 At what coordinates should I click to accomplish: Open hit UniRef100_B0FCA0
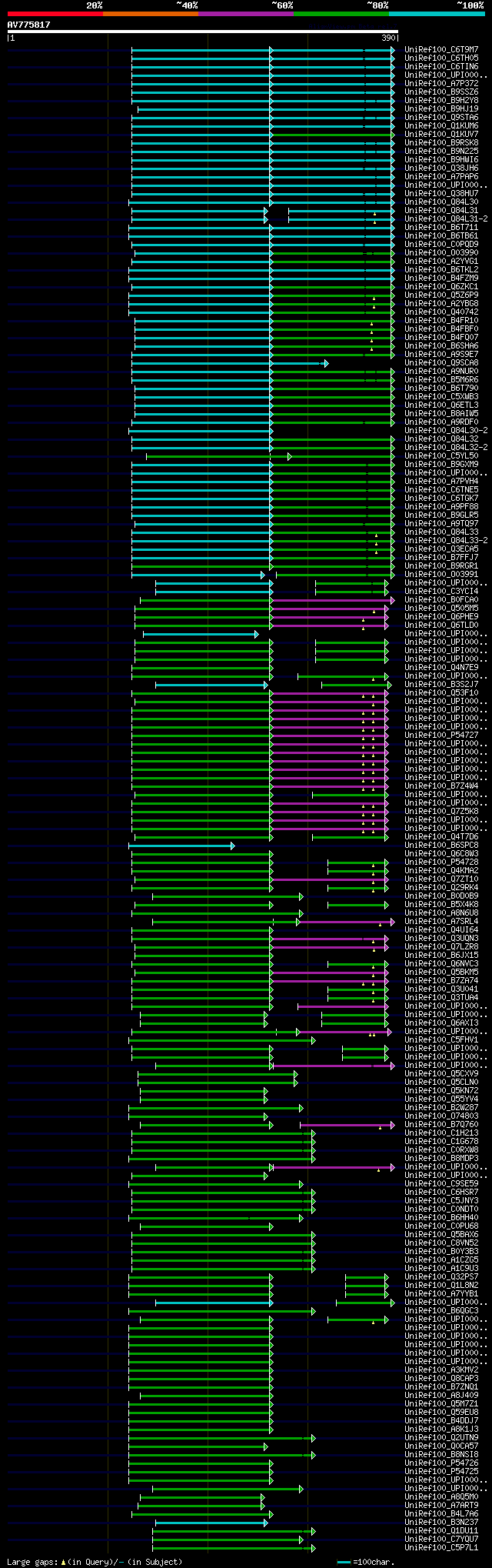[441, 599]
